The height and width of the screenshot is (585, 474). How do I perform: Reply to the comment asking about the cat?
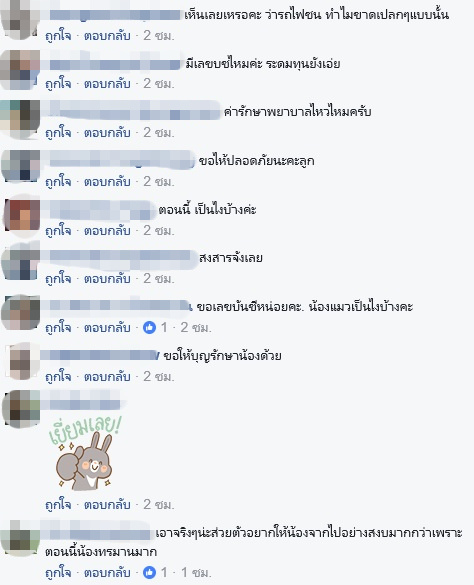click(107, 328)
